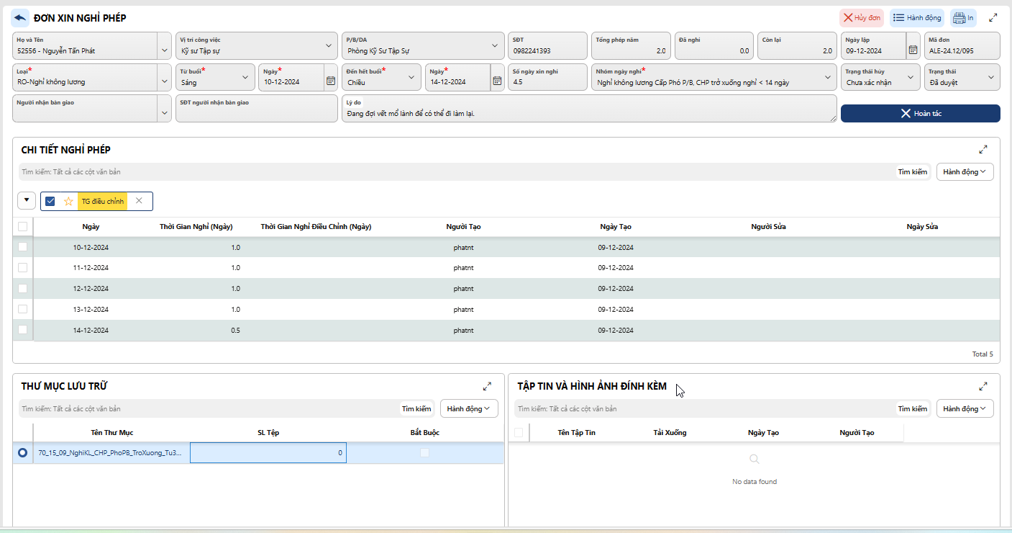Click the Số ngày xin nghỉ field
The height and width of the screenshot is (533, 1012).
(x=547, y=77)
